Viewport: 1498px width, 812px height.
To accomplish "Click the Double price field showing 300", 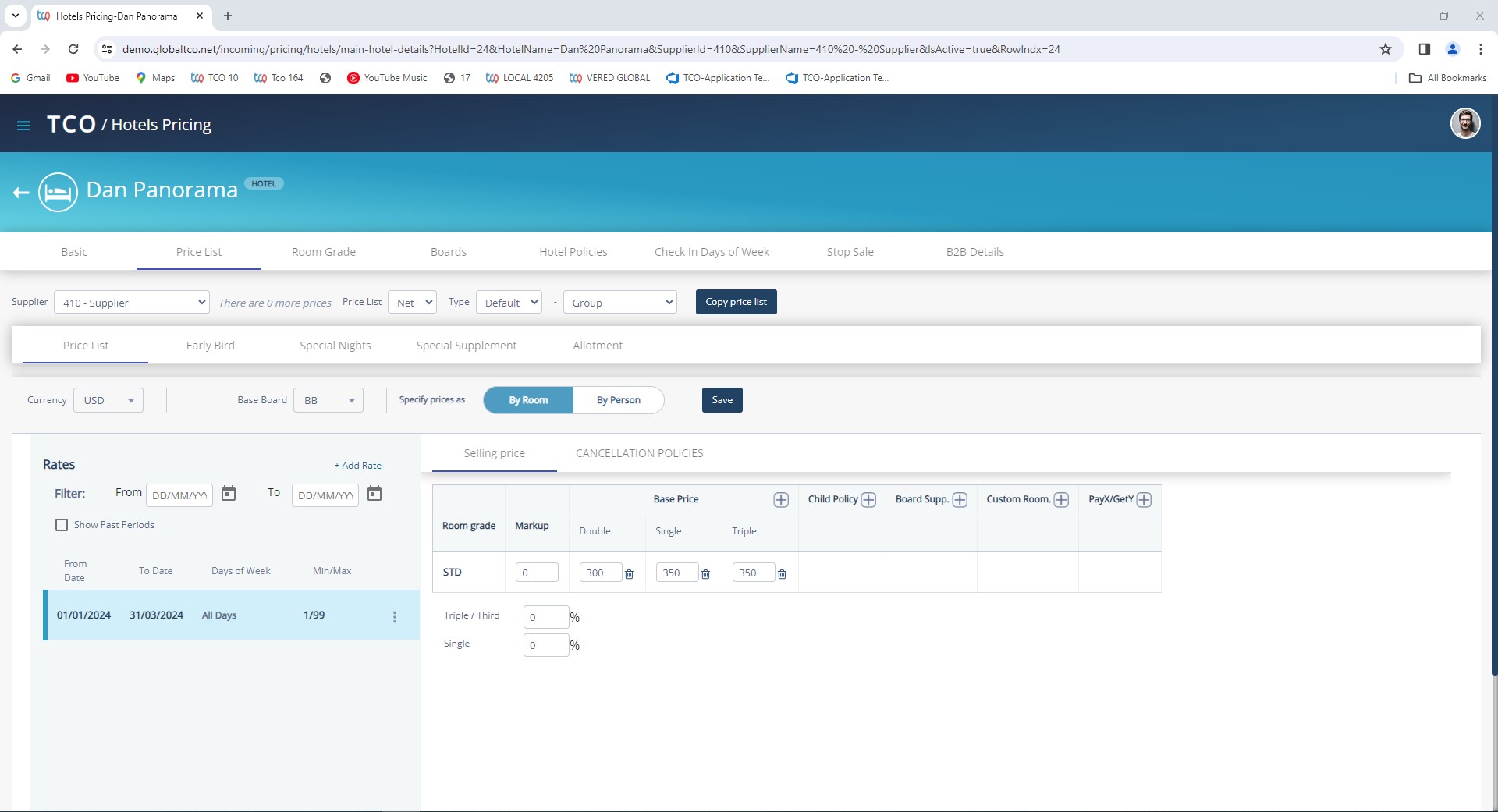I will click(x=601, y=573).
